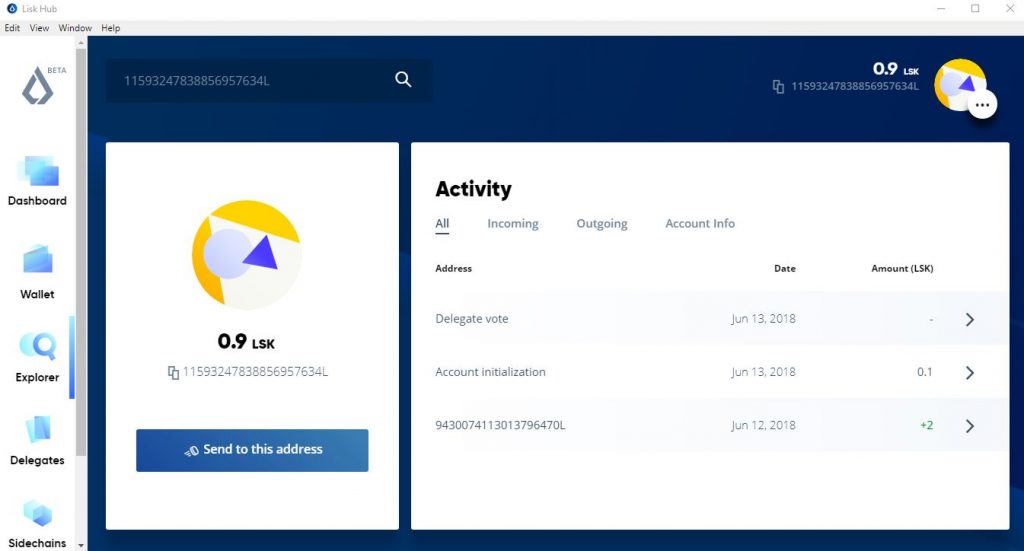Select the All activity tab
Screen dimensions: 1024x551
click(442, 223)
